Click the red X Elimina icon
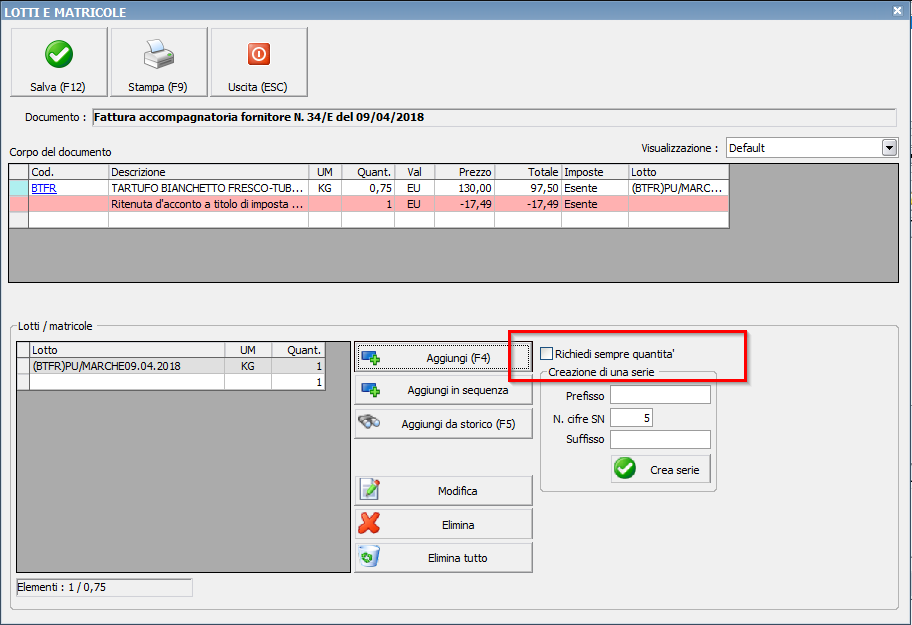The image size is (912, 625). point(369,523)
